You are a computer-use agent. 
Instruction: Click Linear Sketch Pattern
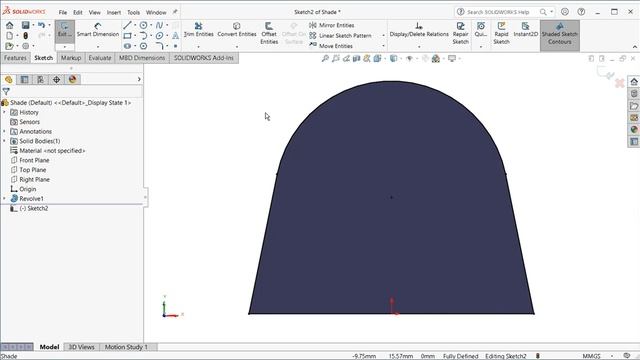coord(340,36)
